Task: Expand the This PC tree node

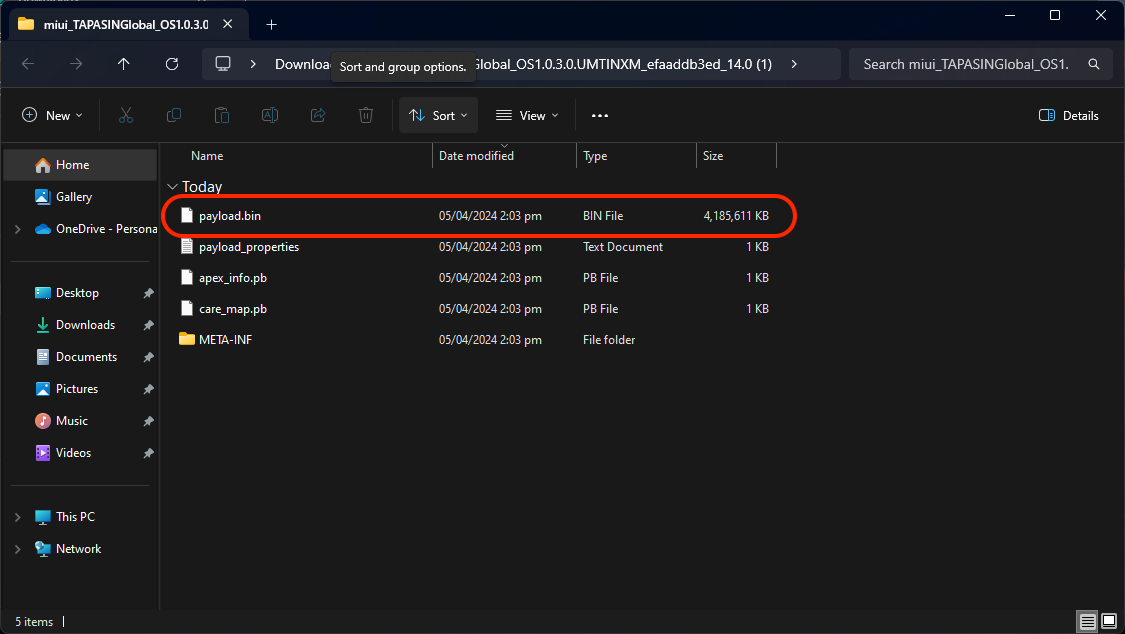Action: click(17, 517)
